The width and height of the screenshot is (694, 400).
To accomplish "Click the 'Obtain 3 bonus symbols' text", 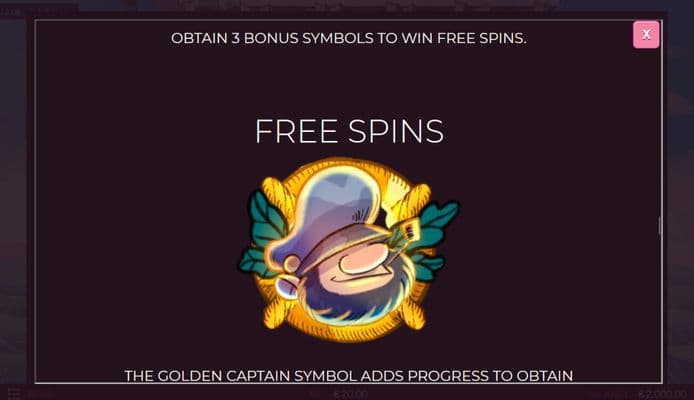I will (349, 38).
